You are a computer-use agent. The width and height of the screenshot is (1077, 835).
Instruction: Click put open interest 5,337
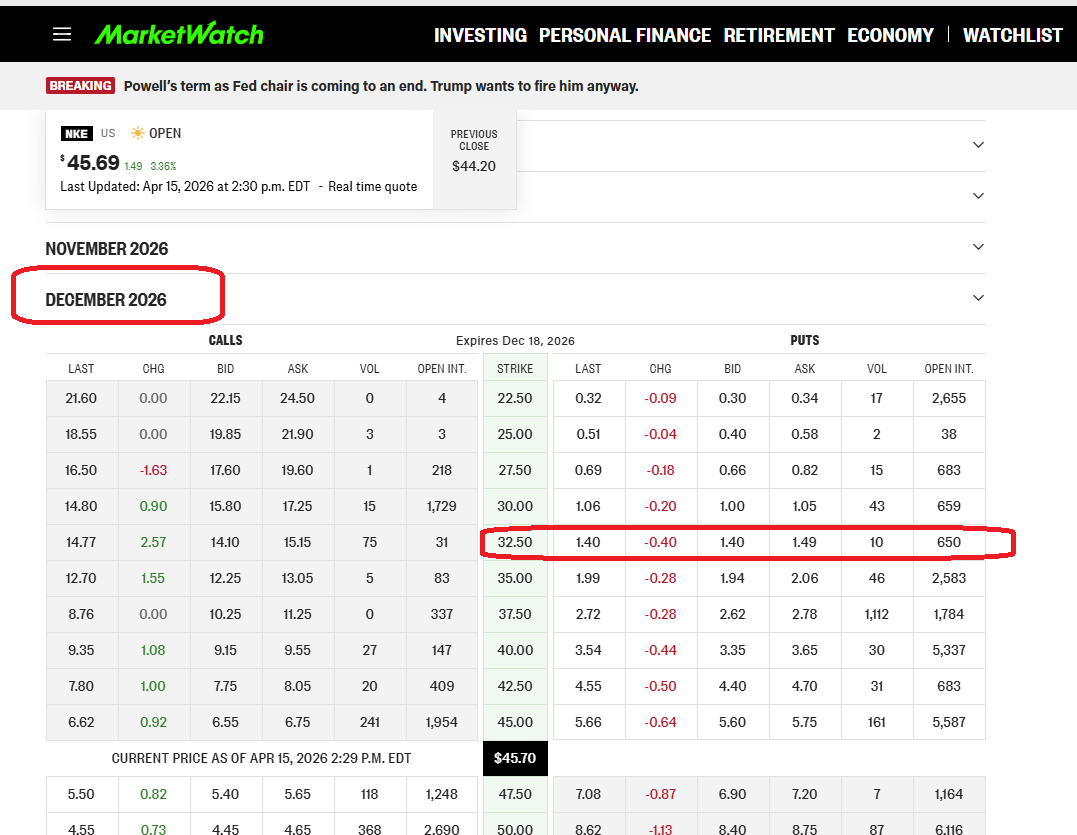click(949, 650)
